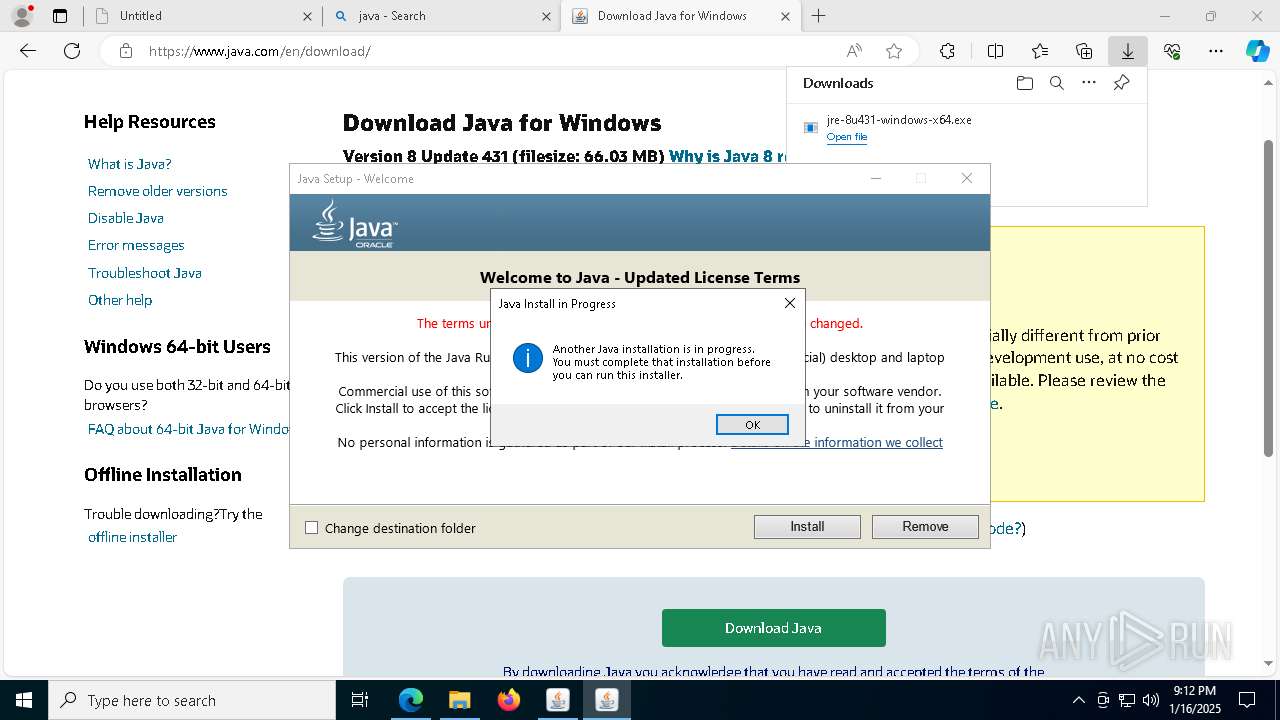Click OK in the Java Install in Progress dialog
1280x720 pixels.
click(x=752, y=425)
